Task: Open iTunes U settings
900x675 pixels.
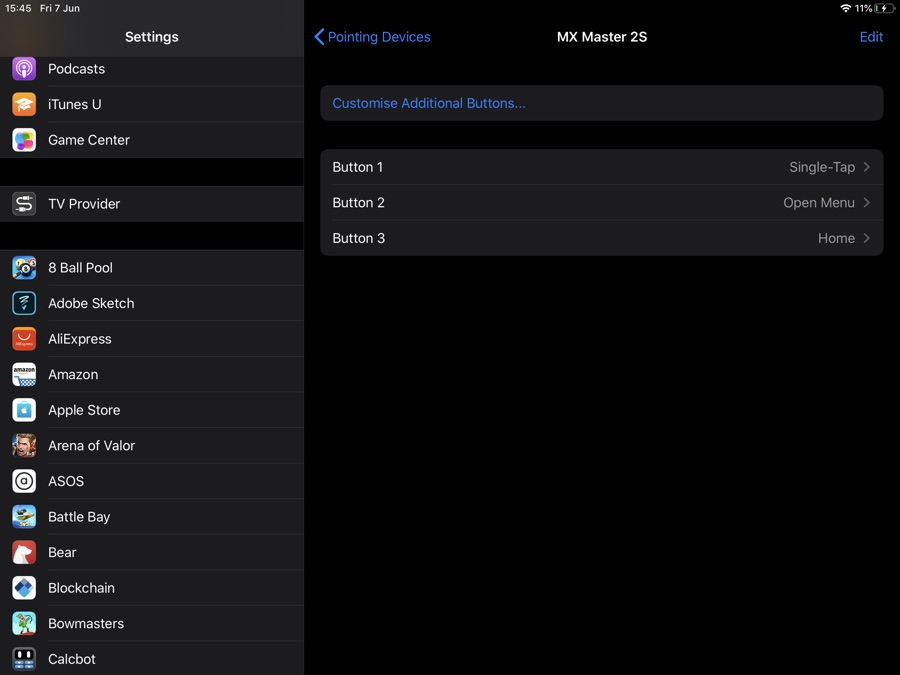Action: (x=152, y=104)
